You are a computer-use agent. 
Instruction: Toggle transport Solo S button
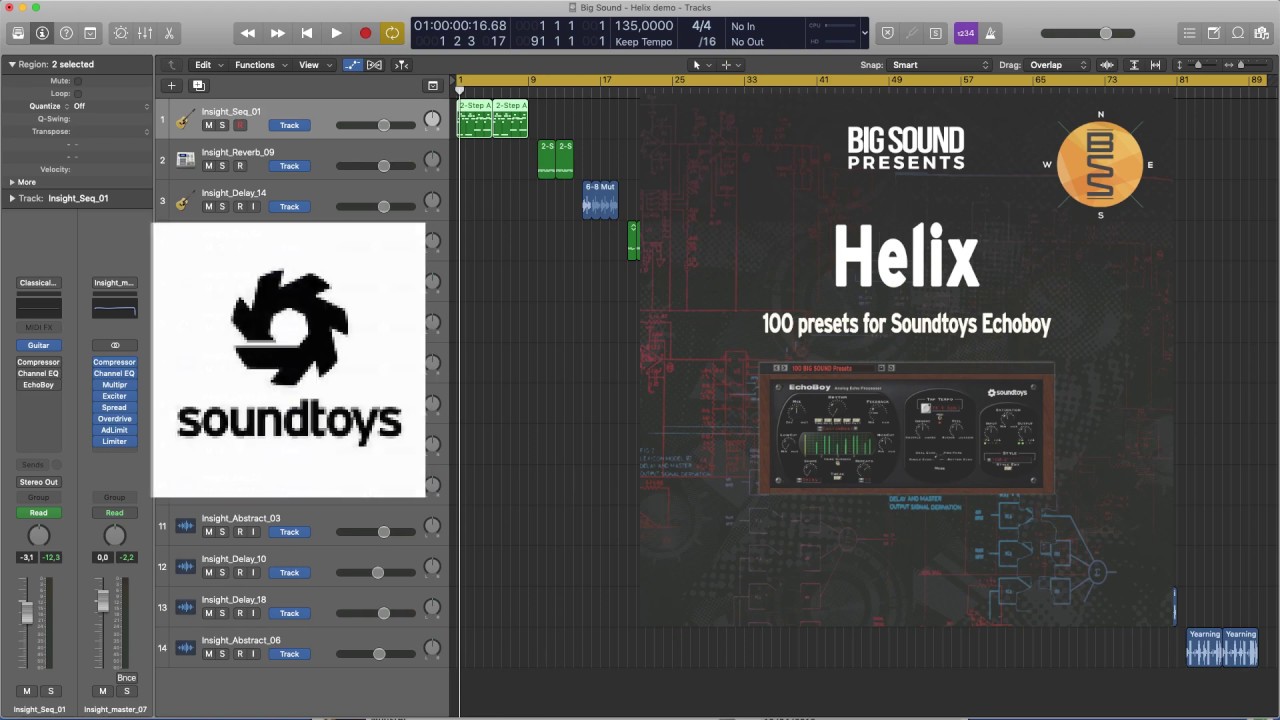pyautogui.click(x=935, y=33)
